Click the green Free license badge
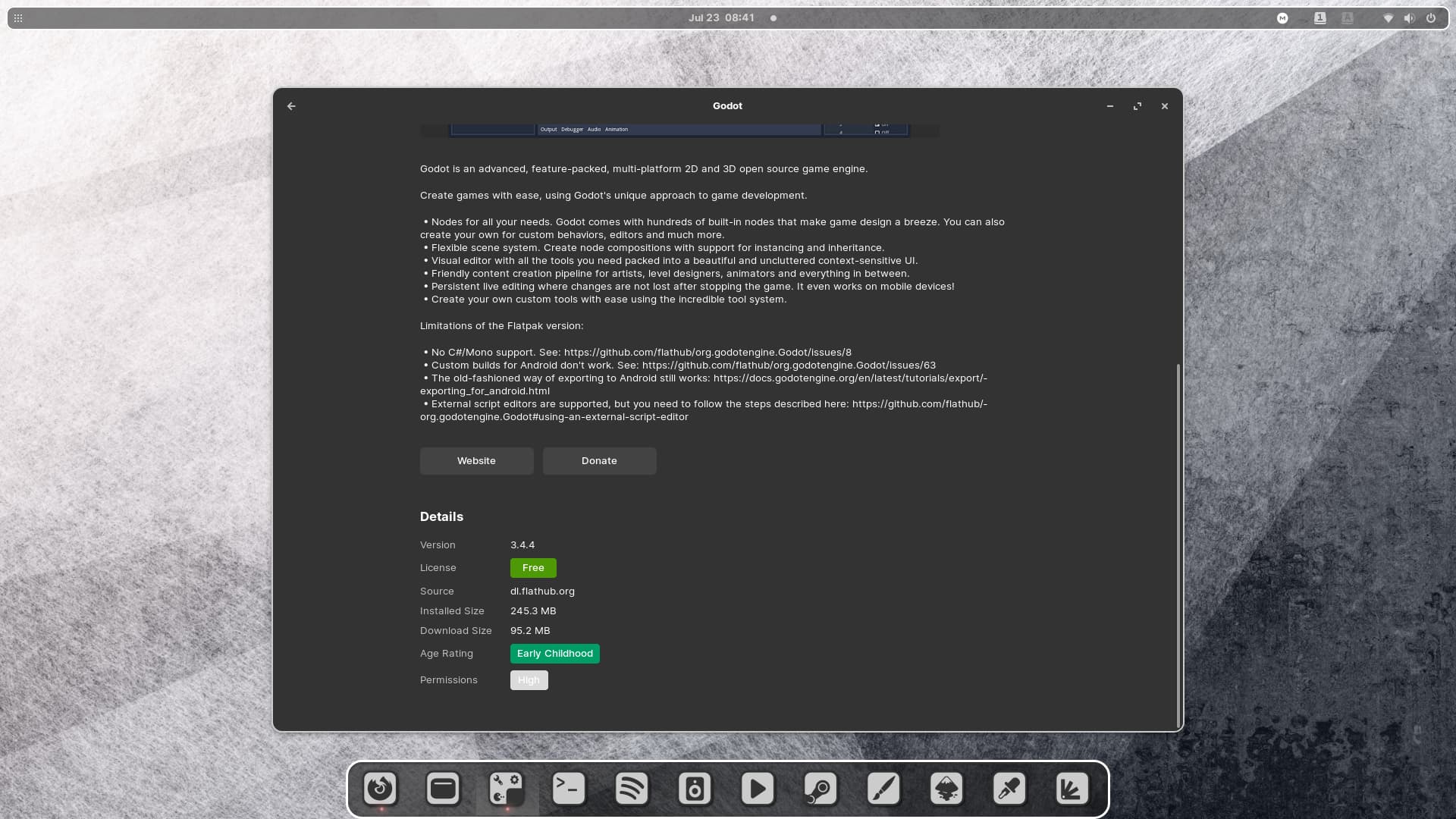The width and height of the screenshot is (1456, 819). (x=533, y=568)
